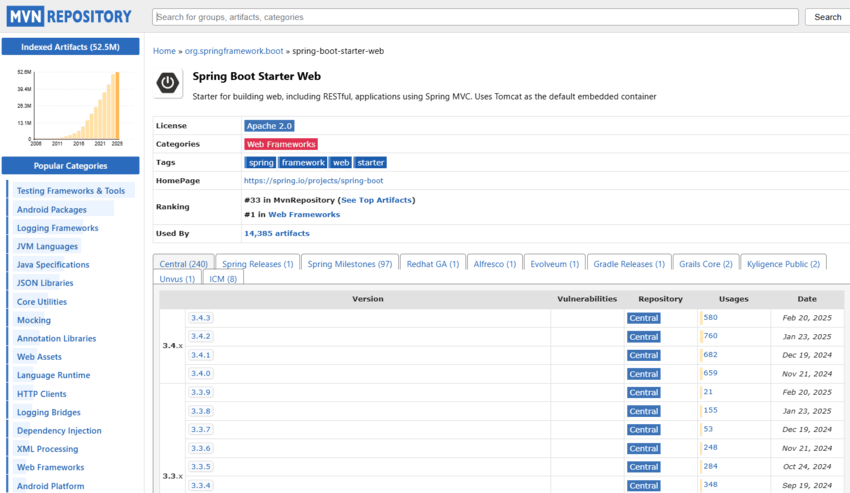Select the framework tag

(x=302, y=163)
